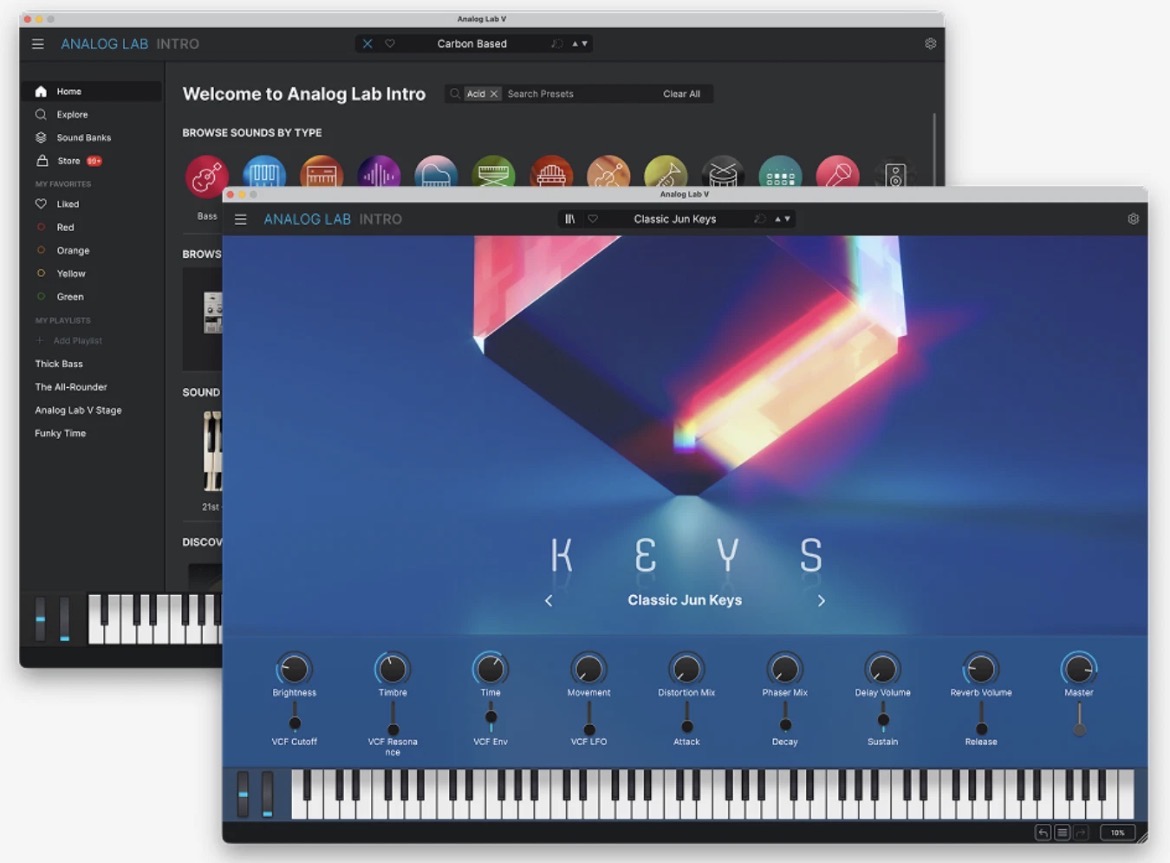Choose the Drums sound type icon
This screenshot has width=1170, height=863.
point(722,175)
